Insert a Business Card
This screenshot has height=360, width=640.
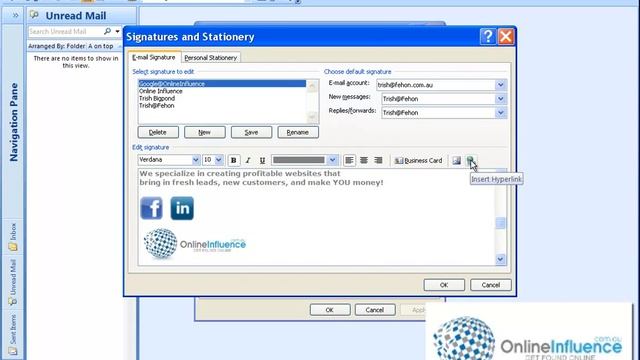point(418,160)
